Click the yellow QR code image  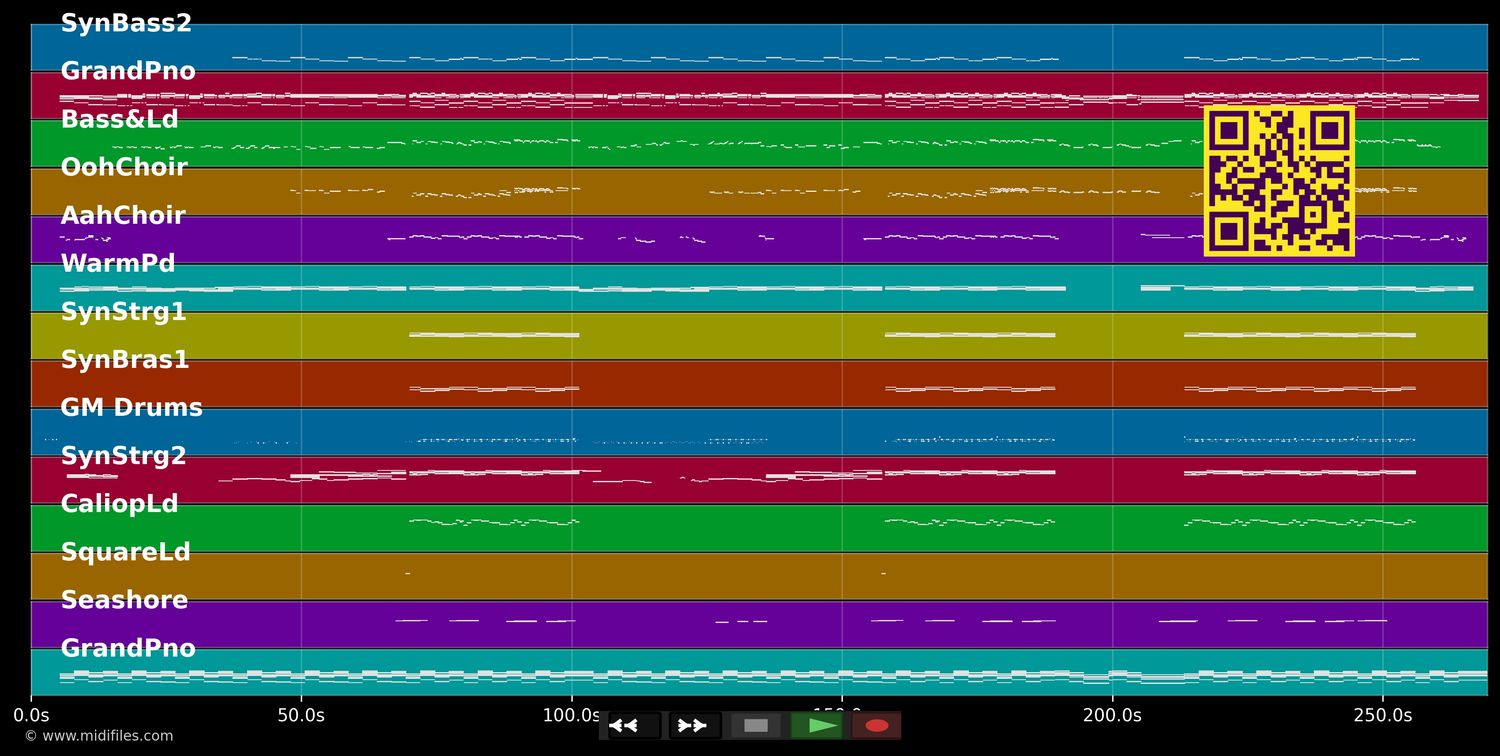click(x=1279, y=181)
